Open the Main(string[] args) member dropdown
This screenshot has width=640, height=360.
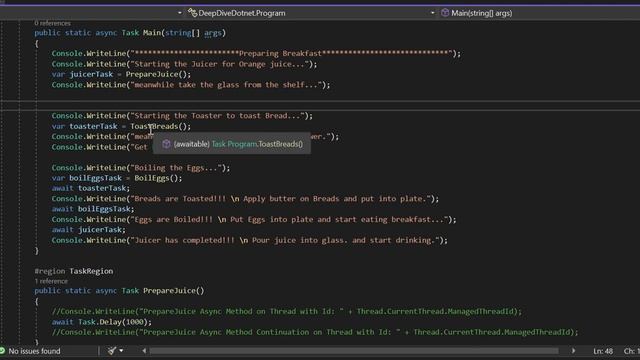pyautogui.click(x=540, y=13)
